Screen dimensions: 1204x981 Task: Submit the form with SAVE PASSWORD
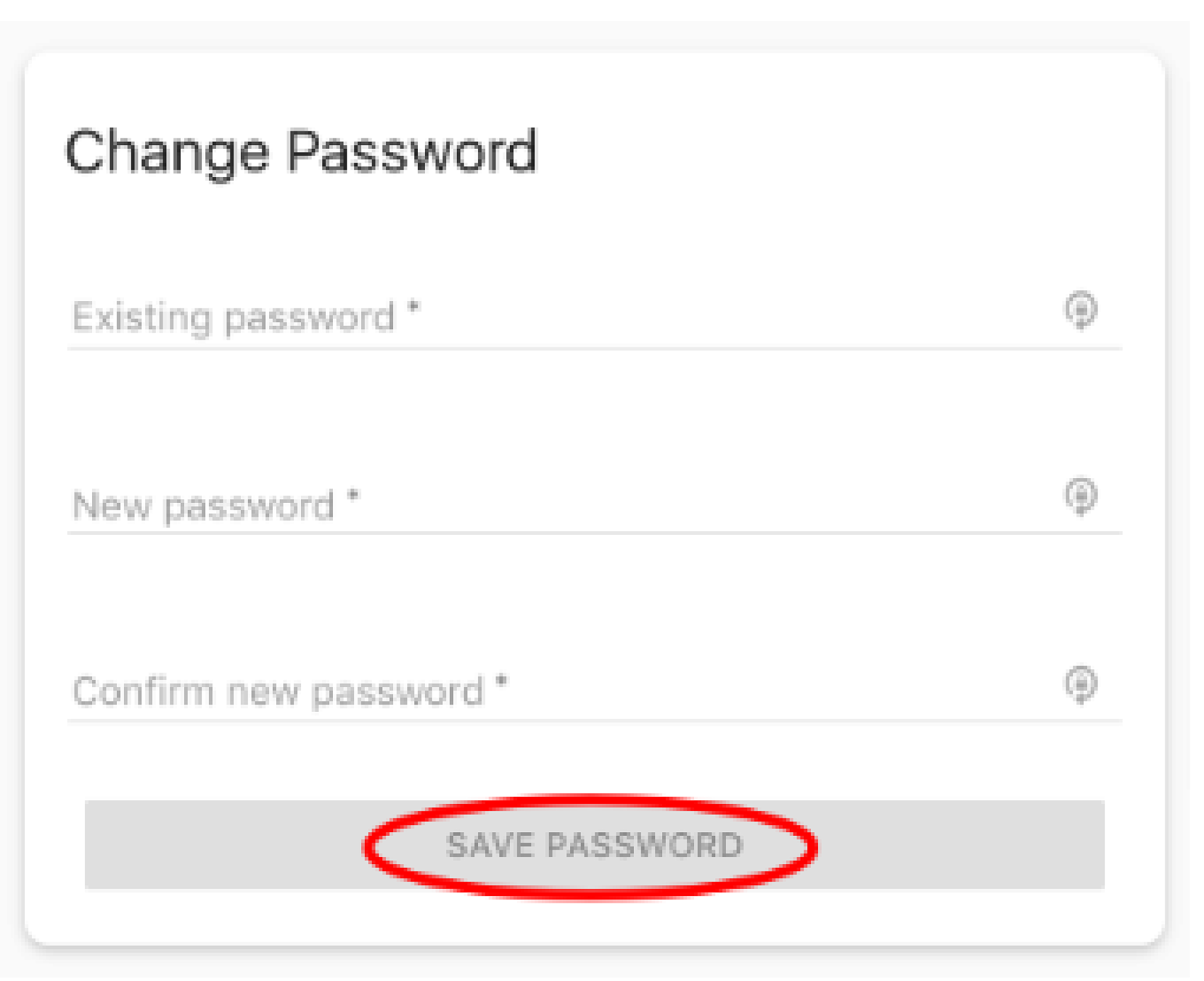click(594, 844)
